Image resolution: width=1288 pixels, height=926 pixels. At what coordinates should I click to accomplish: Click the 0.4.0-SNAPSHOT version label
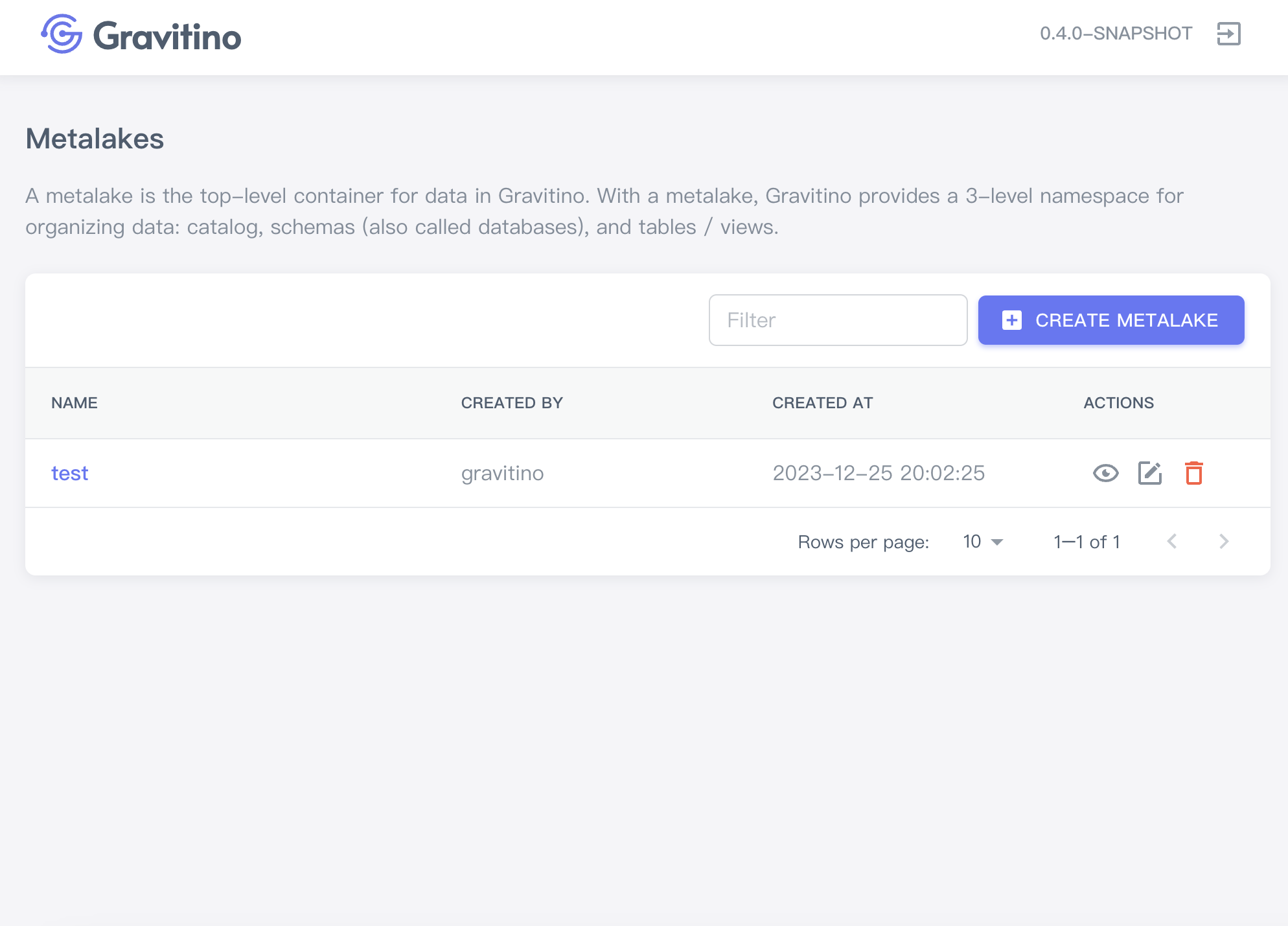[x=1116, y=34]
